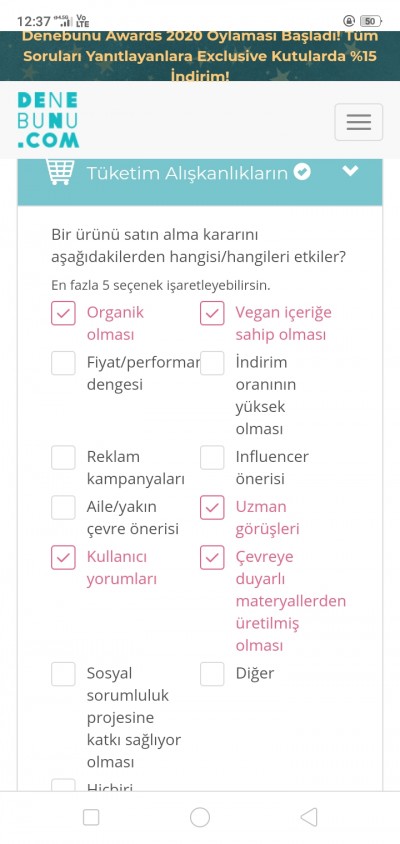Click the shopping cart icon in section header
Image resolution: width=400 pixels, height=844 pixels.
tap(60, 172)
